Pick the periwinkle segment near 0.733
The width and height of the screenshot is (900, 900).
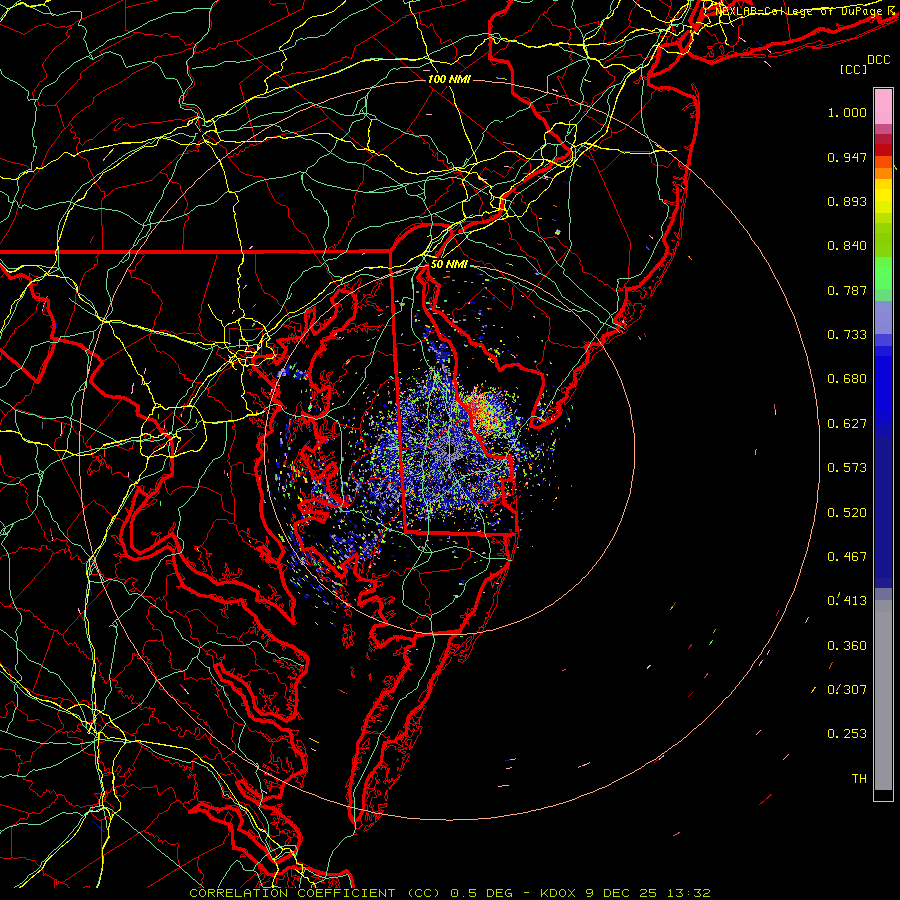pos(883,318)
